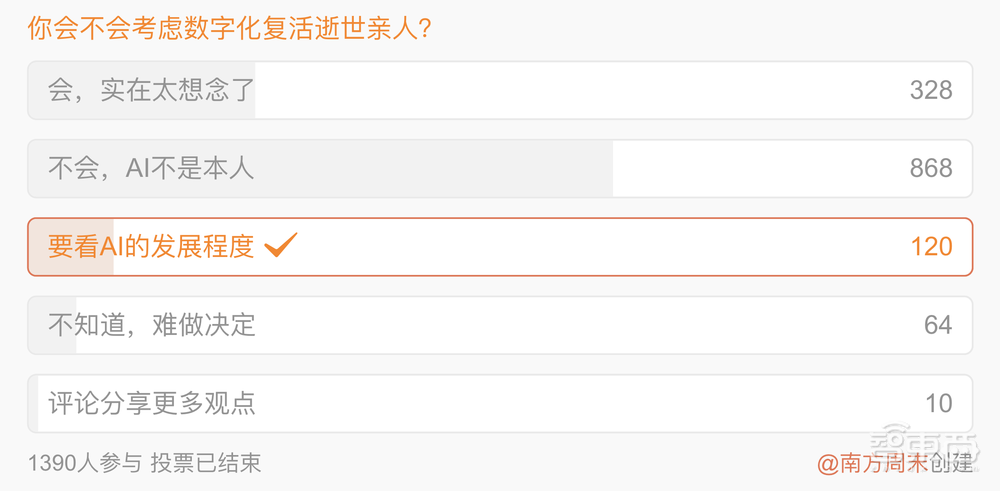Viewport: 1000px width, 491px height.
Task: Open the @南方周末 creator link
Action: pyautogui.click(x=872, y=463)
